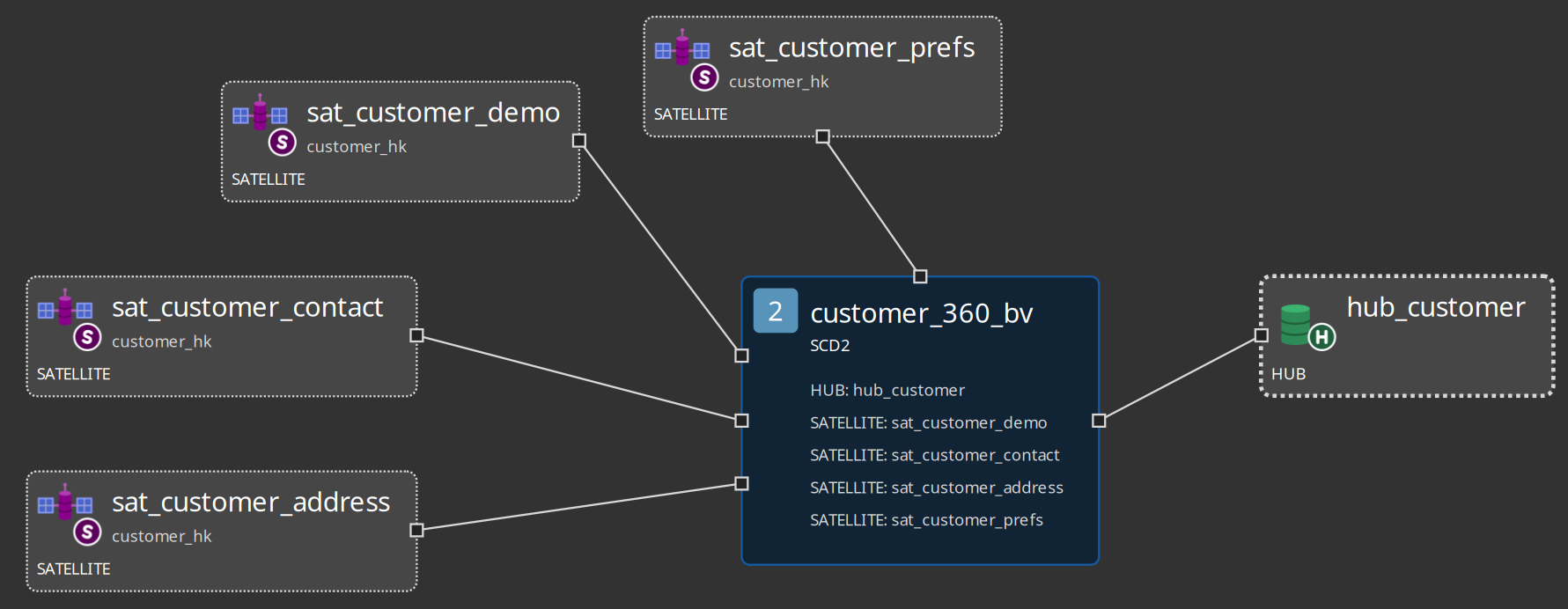
Task: Click right connector port of customer_360_bv
Action: (x=1099, y=421)
